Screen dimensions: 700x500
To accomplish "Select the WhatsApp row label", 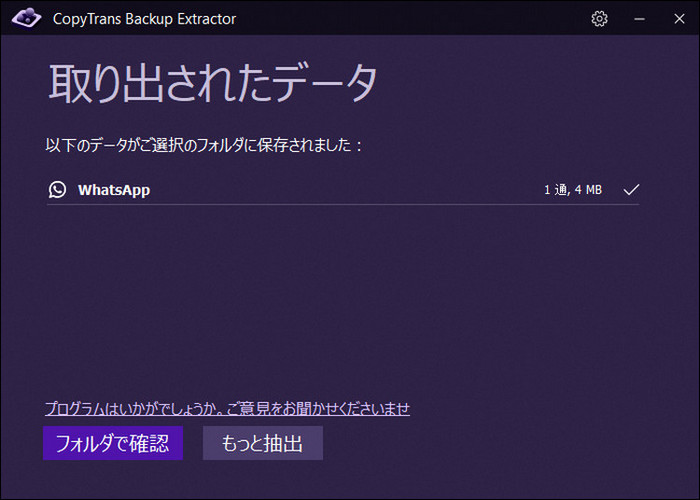I will click(114, 190).
